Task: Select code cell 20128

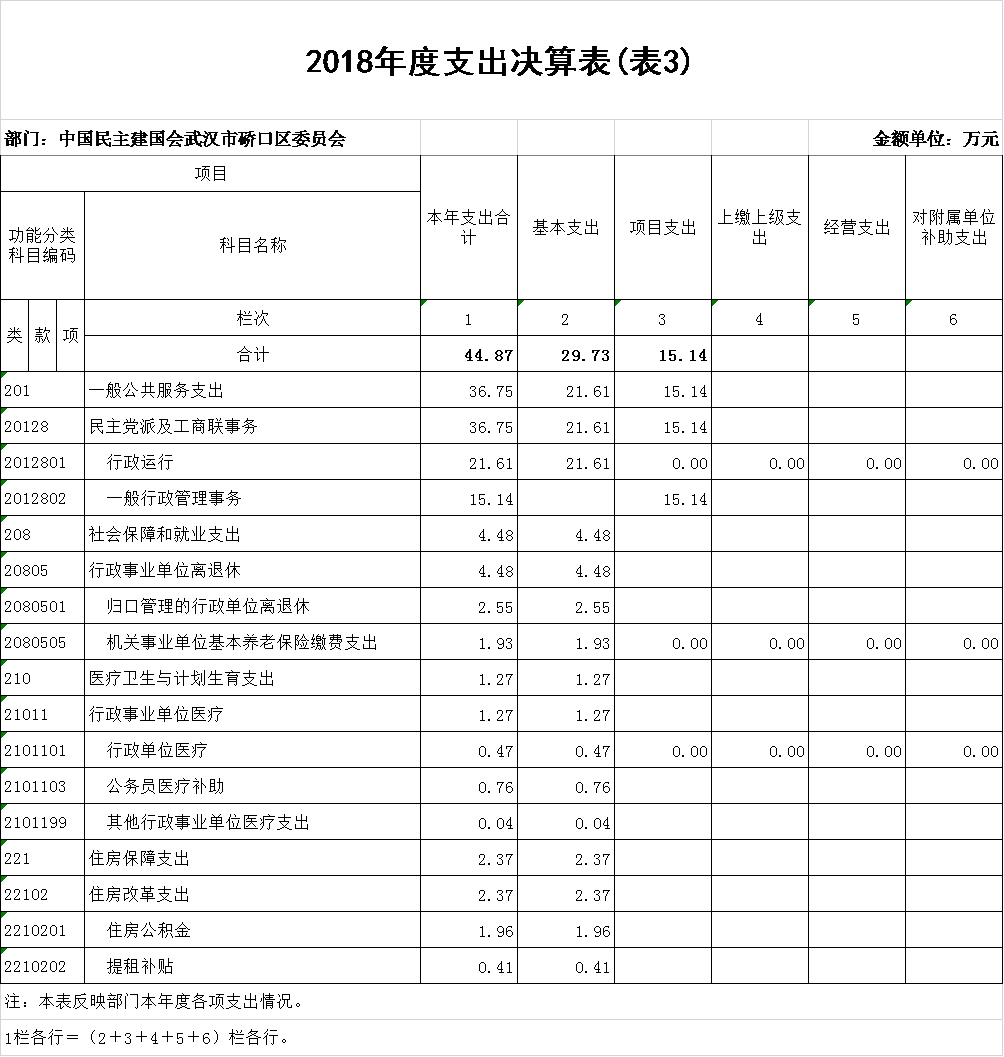Action: click(x=42, y=427)
